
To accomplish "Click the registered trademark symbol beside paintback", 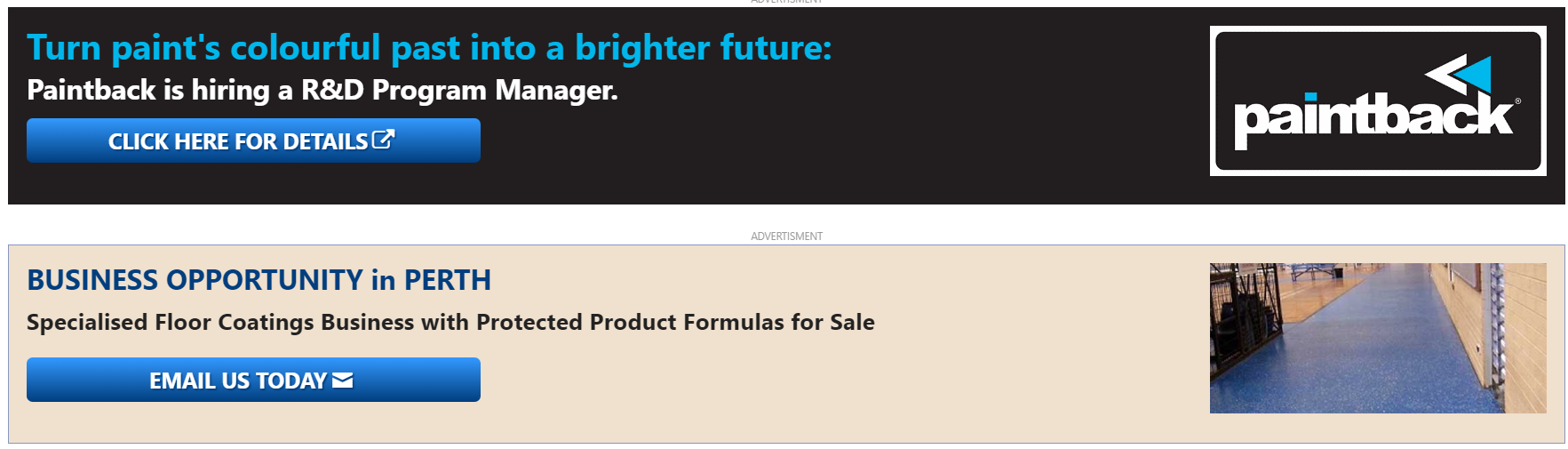I will 1517,101.
